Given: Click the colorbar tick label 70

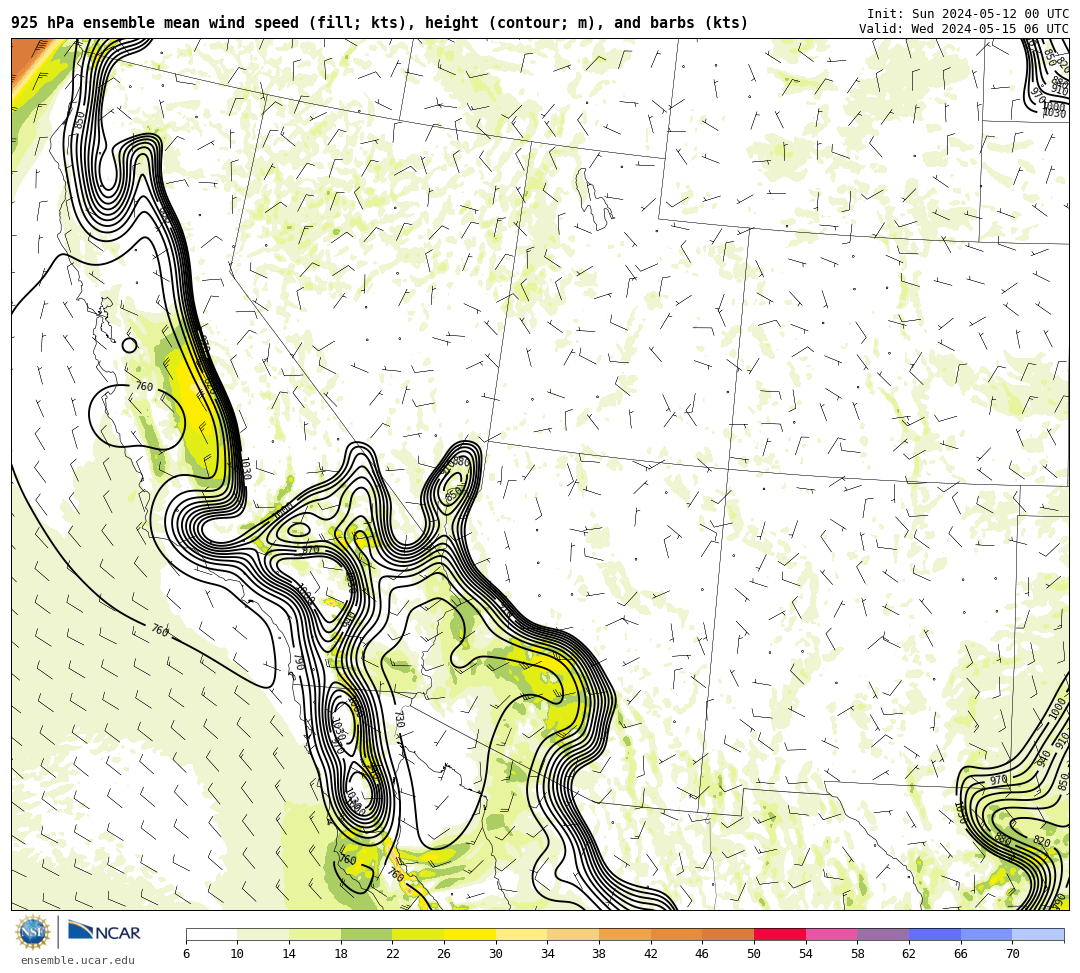Looking at the screenshot, I should (1012, 954).
